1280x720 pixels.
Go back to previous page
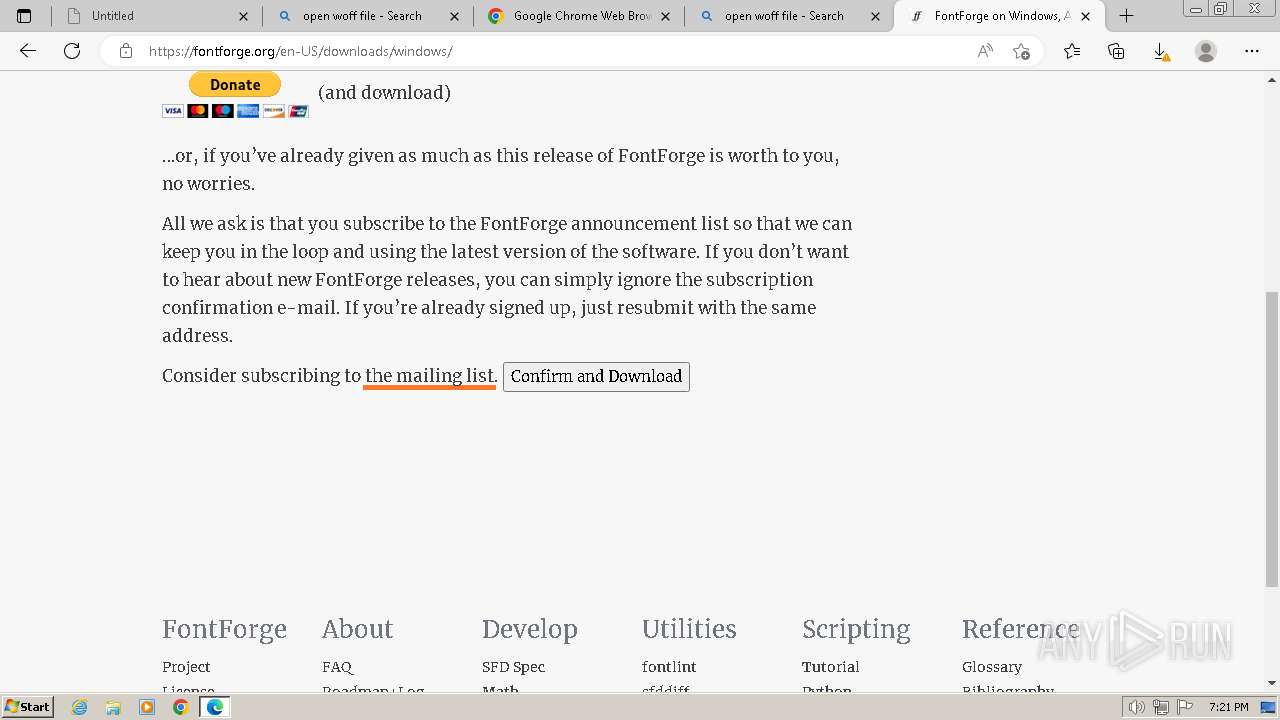28,51
